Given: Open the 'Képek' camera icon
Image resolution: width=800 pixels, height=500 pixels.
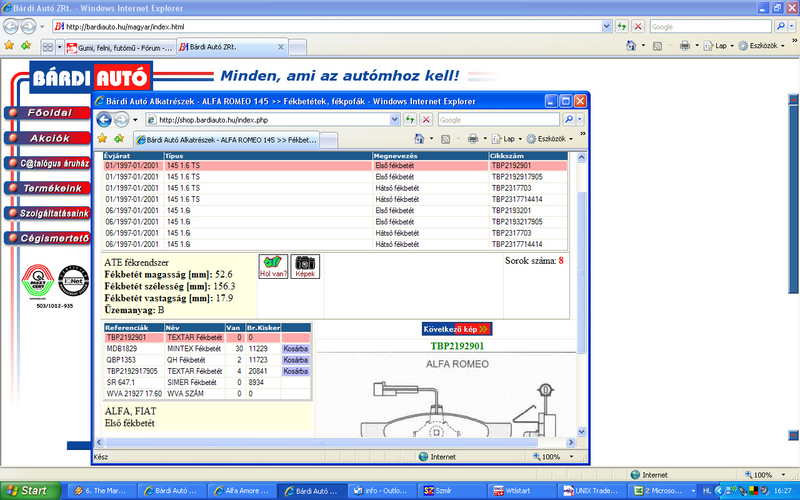Looking at the screenshot, I should click(x=305, y=267).
